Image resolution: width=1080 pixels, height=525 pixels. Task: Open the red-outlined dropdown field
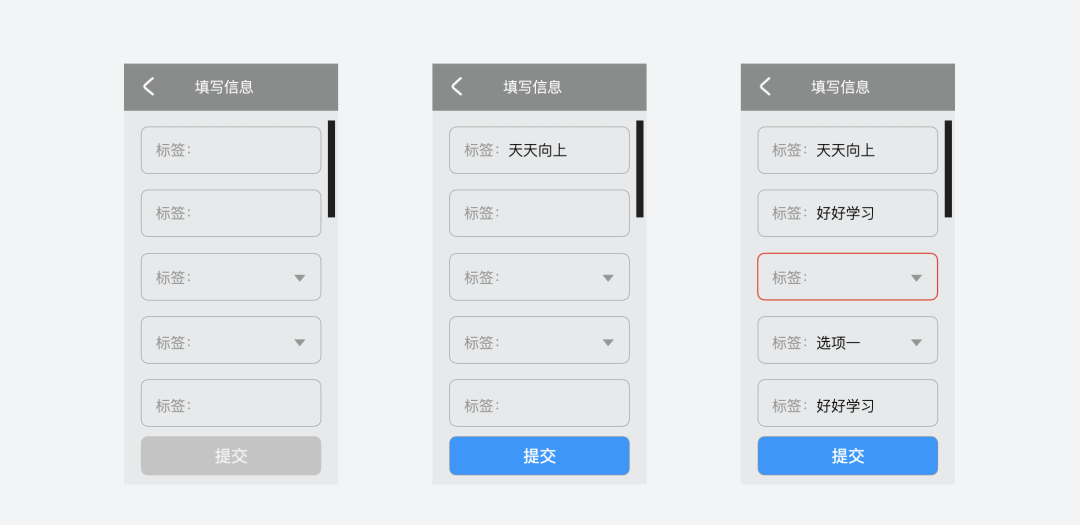click(x=847, y=277)
